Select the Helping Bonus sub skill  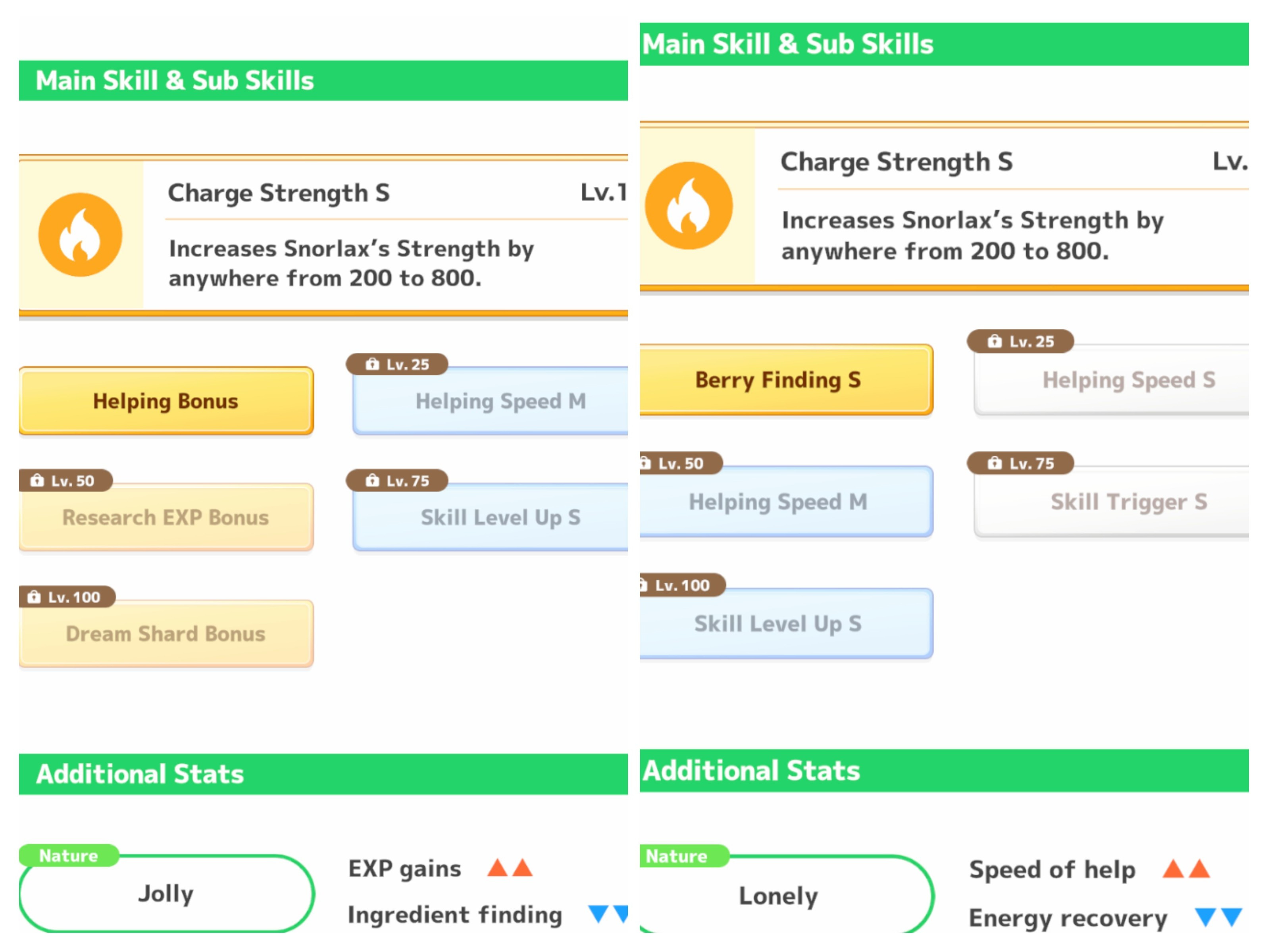coord(166,401)
